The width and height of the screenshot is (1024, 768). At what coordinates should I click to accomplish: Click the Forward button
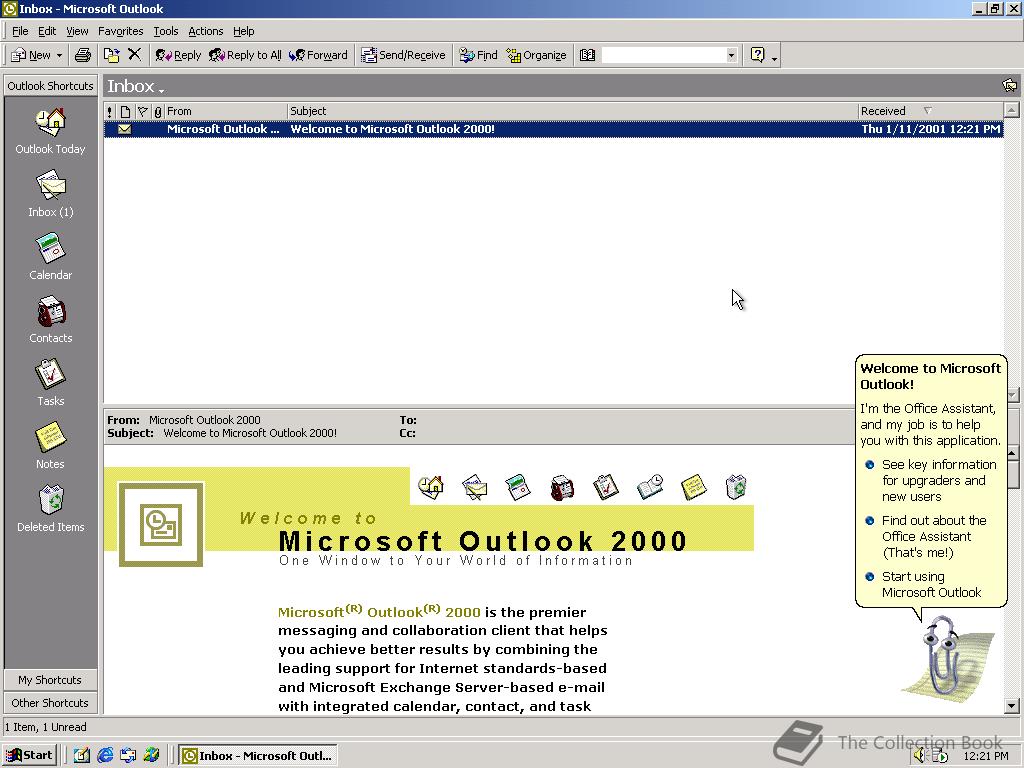point(319,55)
